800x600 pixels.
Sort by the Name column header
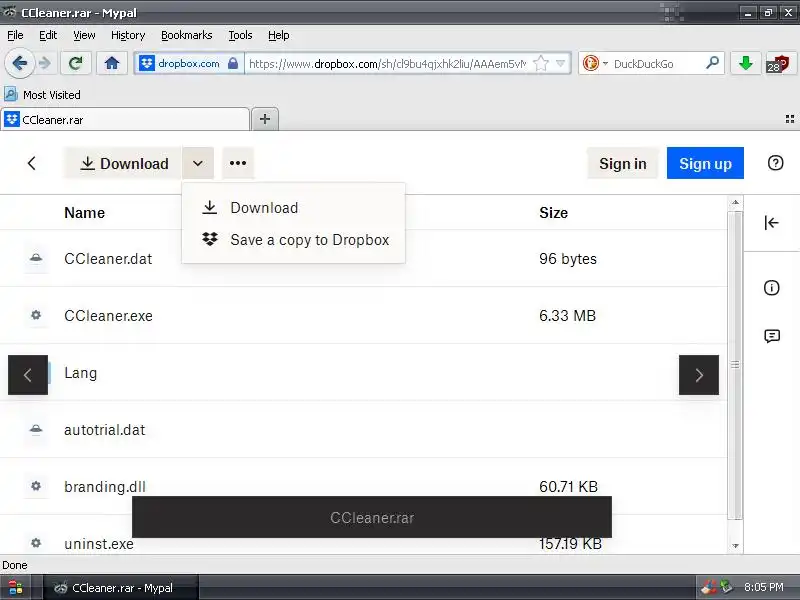tap(85, 213)
